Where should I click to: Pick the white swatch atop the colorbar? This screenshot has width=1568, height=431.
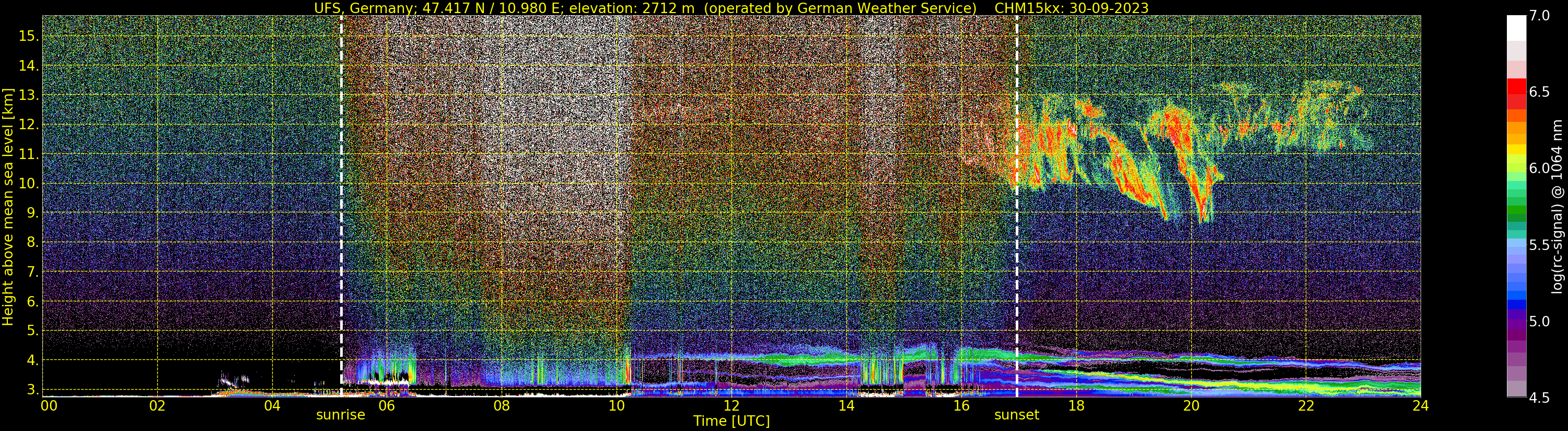coord(1516,28)
